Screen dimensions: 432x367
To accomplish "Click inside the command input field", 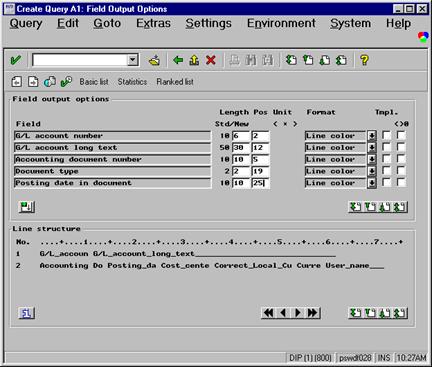I will coord(80,60).
